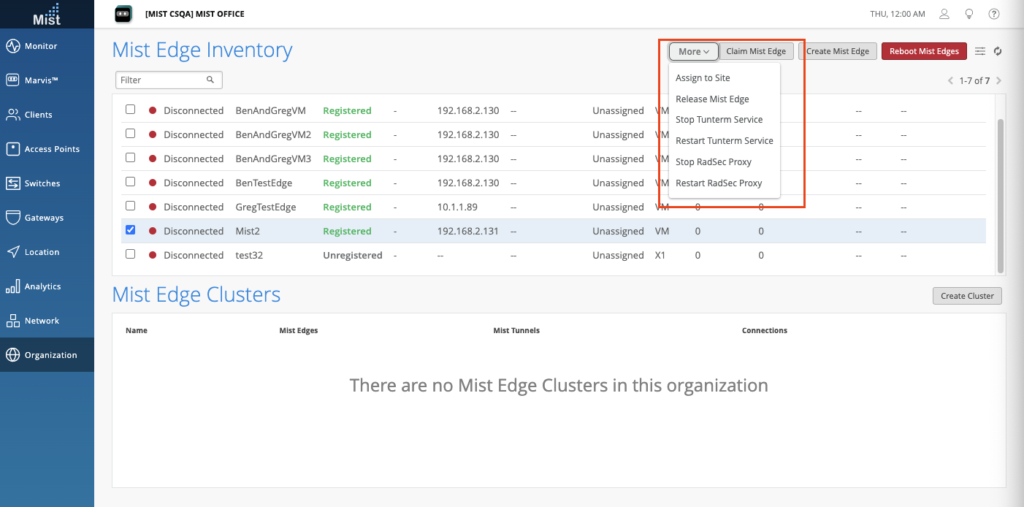This screenshot has height=507, width=1024.
Task: Open Analytics in the sidebar
Action: coord(47,286)
